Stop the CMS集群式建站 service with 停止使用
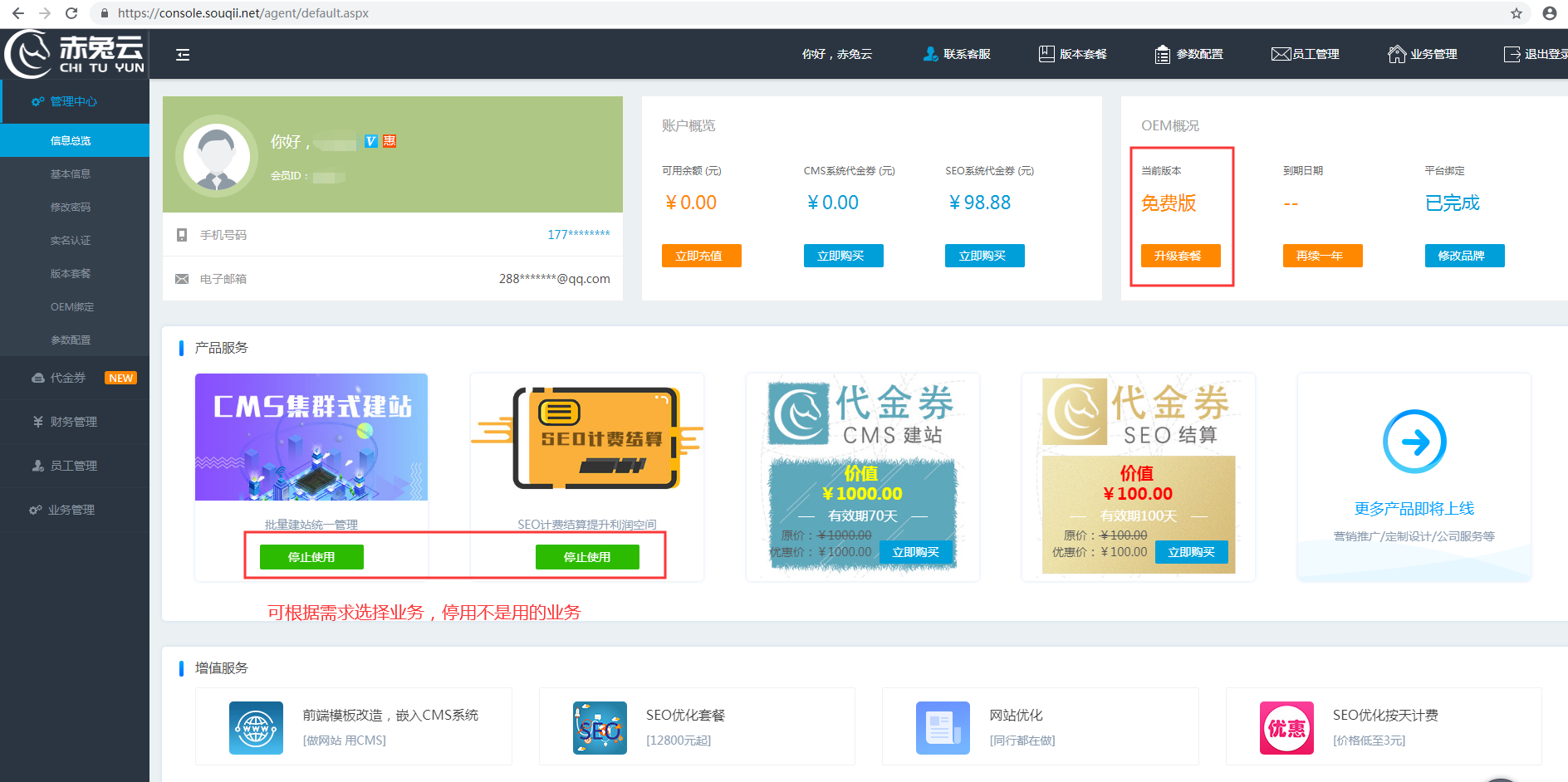The image size is (1568, 782). [311, 557]
